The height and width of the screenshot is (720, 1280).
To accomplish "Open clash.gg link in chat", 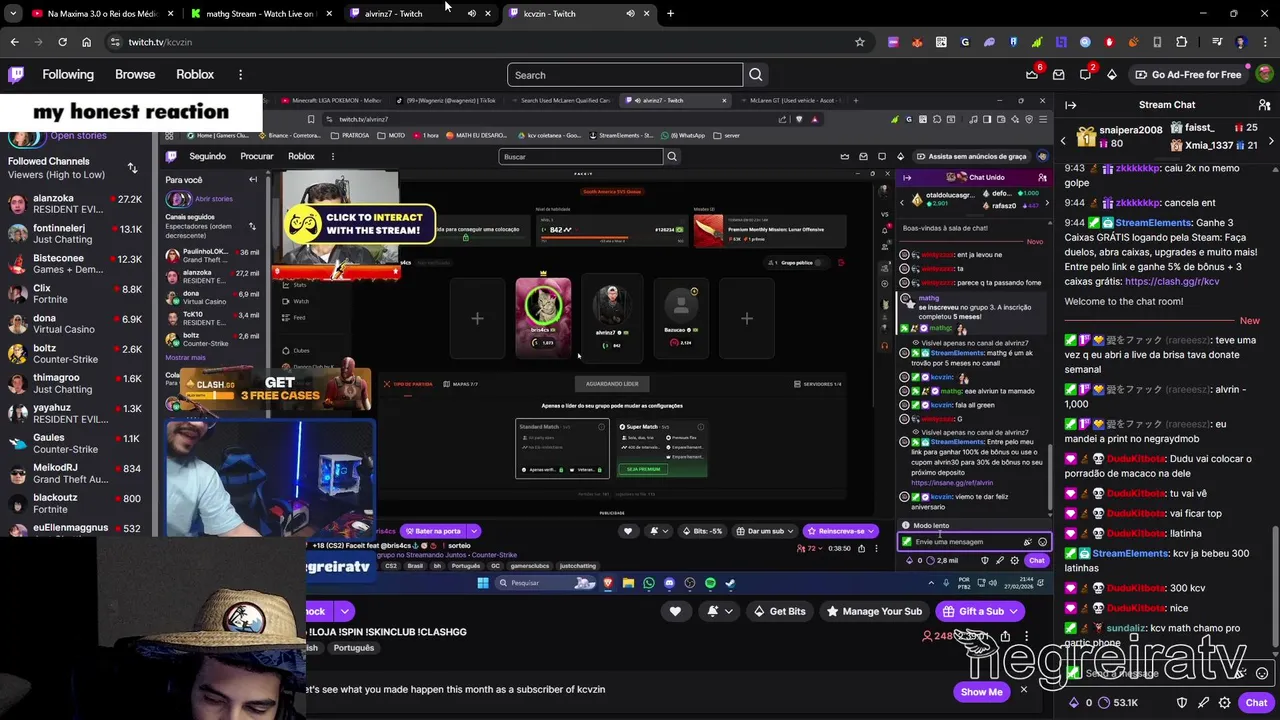I will coord(1171,282).
